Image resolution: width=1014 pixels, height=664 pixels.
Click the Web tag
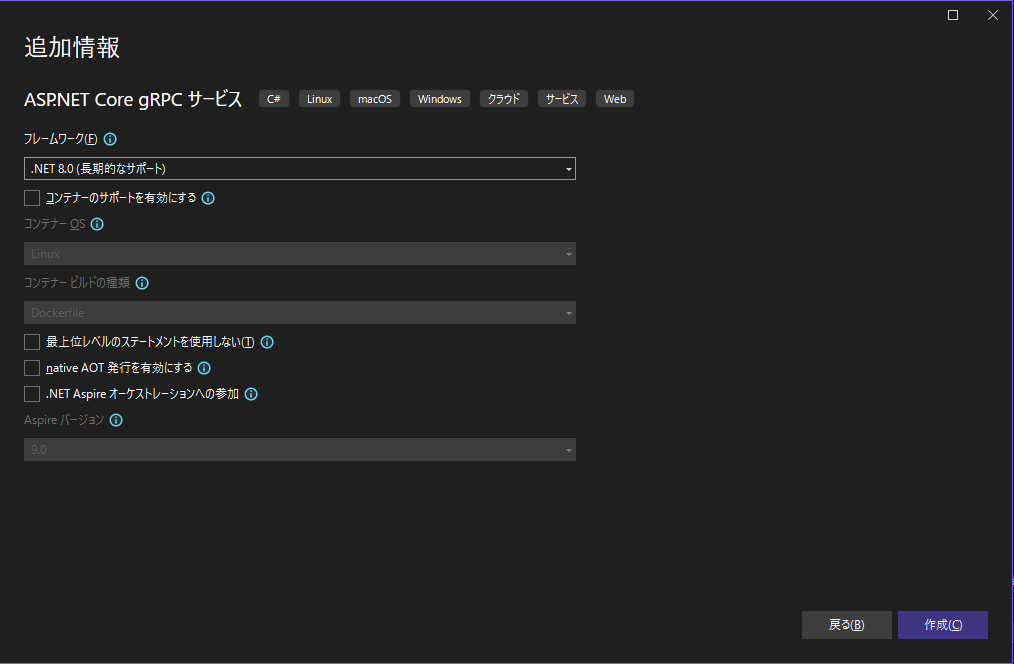point(615,99)
